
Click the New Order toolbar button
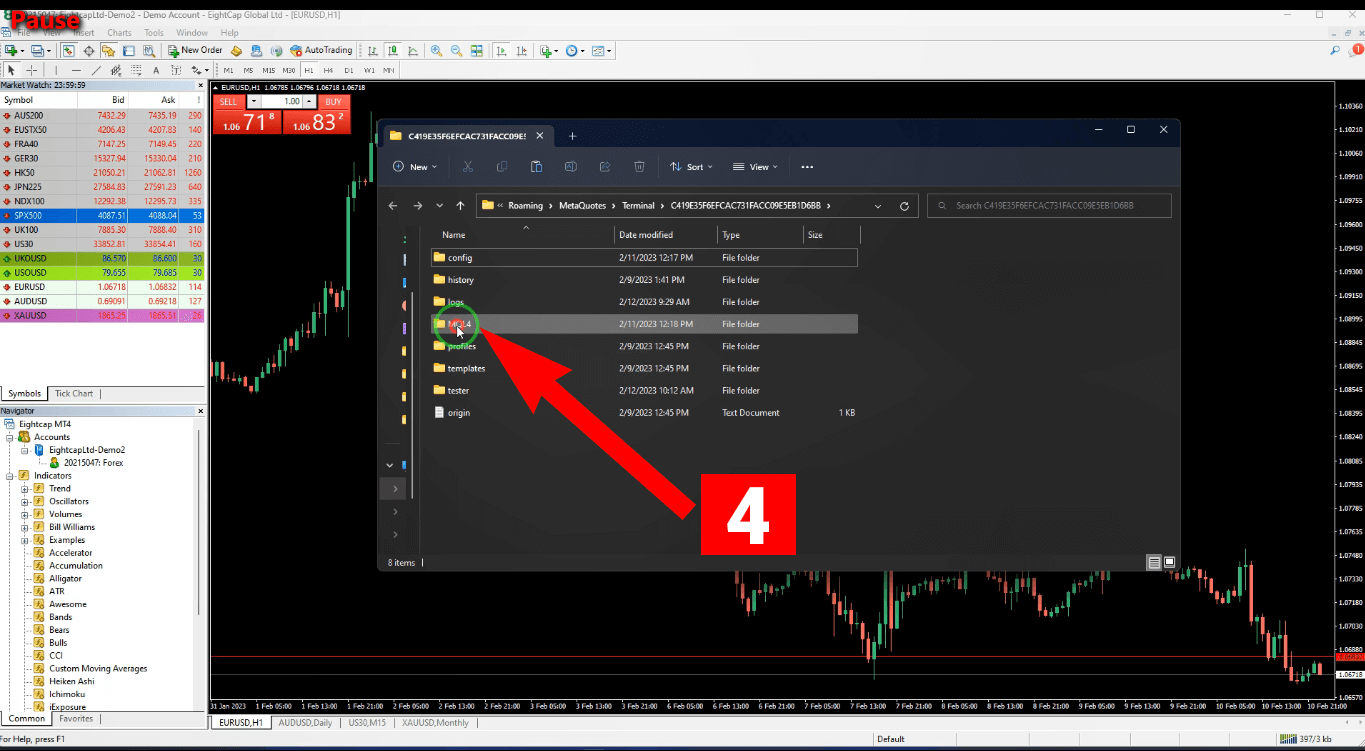click(195, 50)
